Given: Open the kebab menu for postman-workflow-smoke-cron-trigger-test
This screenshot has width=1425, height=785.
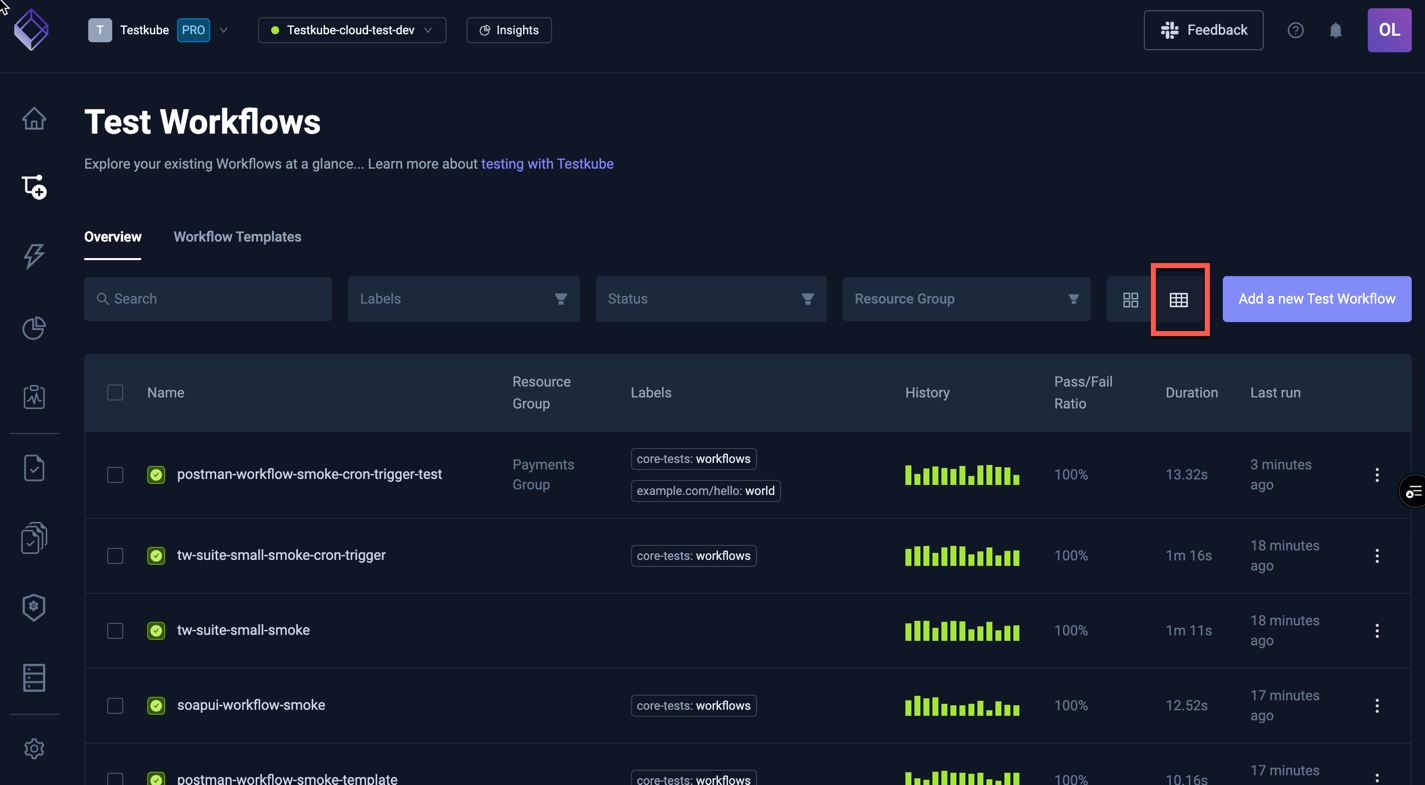Looking at the screenshot, I should click(1377, 475).
